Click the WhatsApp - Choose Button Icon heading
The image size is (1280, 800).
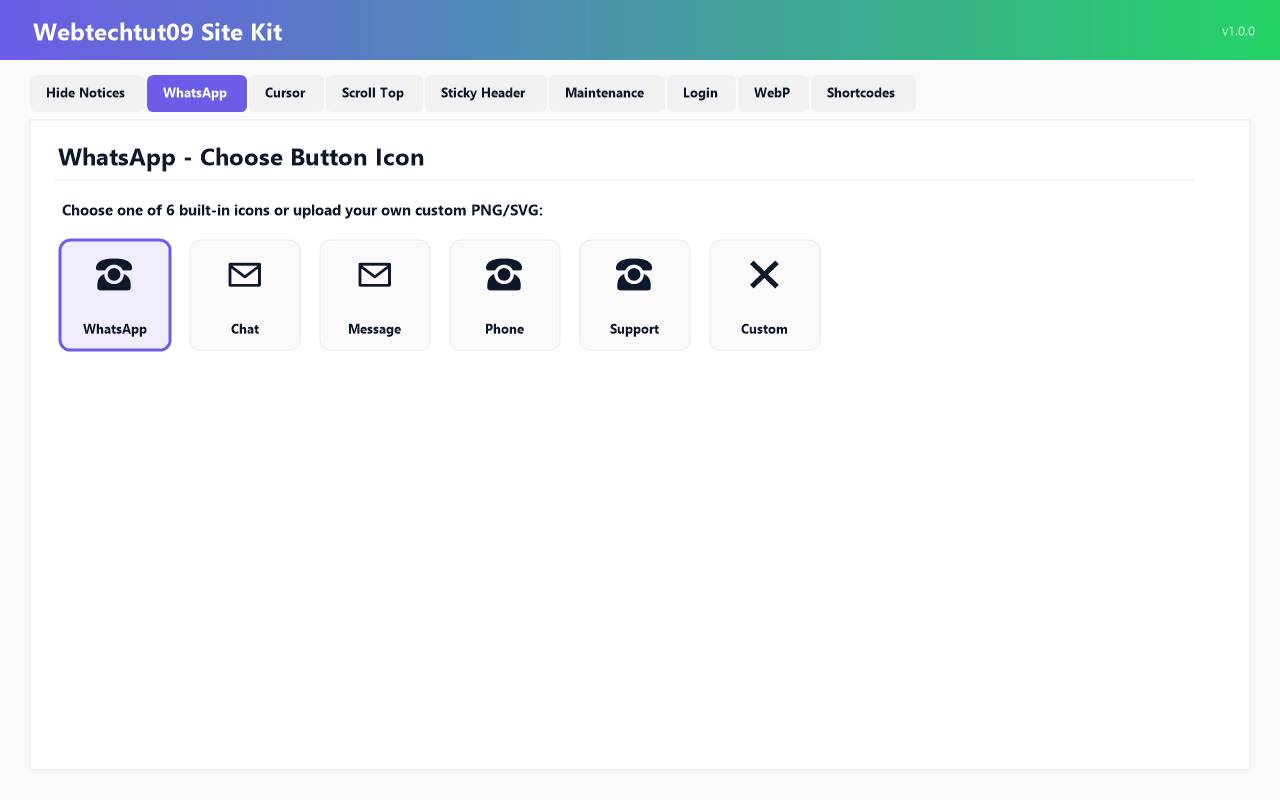241,157
